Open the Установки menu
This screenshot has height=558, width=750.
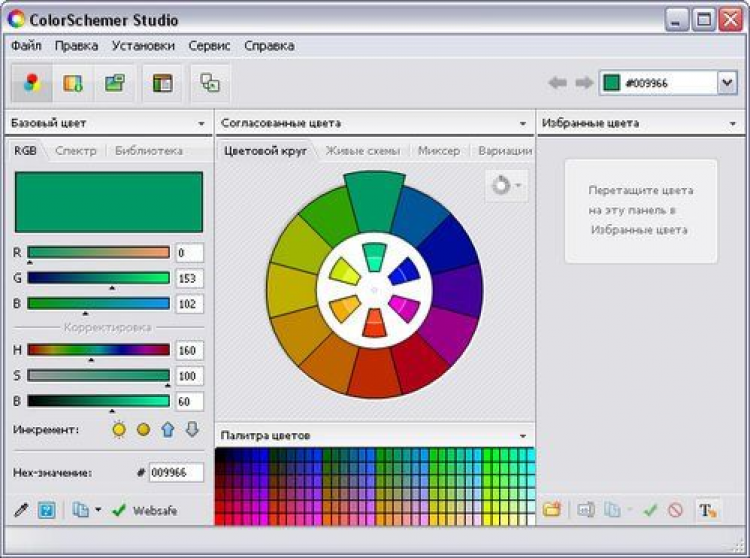[x=143, y=46]
